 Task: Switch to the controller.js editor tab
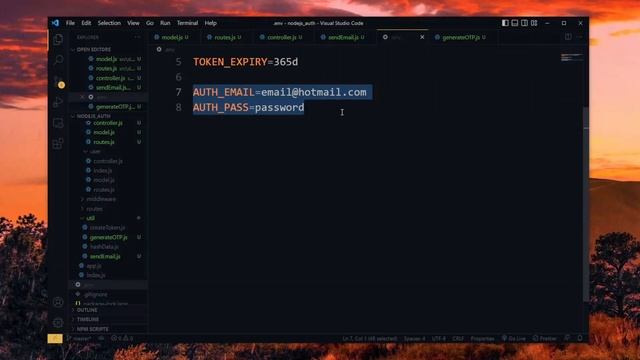tap(284, 37)
